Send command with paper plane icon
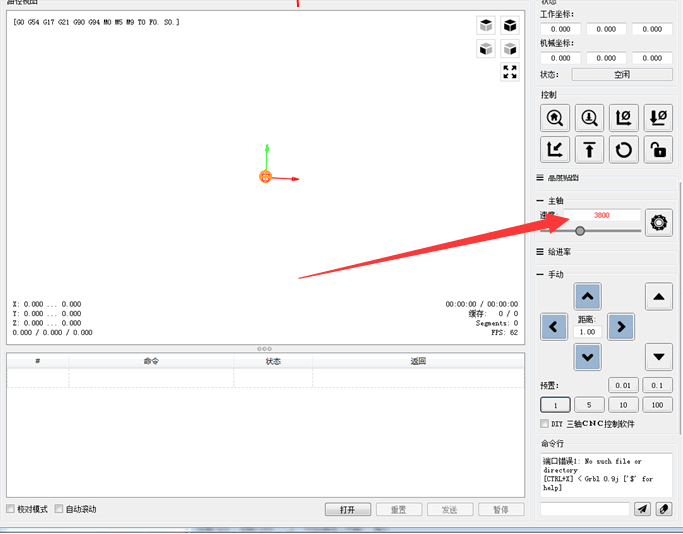The image size is (683, 534). [642, 509]
